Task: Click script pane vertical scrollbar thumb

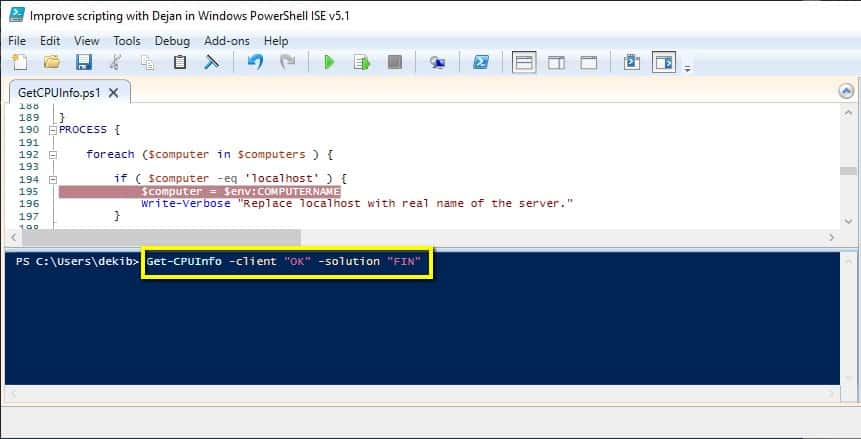Action: coord(848,171)
